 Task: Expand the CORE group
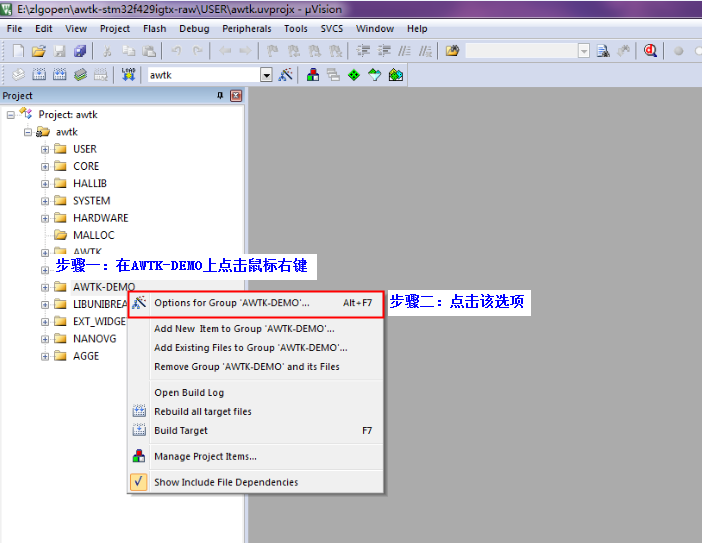(45, 167)
